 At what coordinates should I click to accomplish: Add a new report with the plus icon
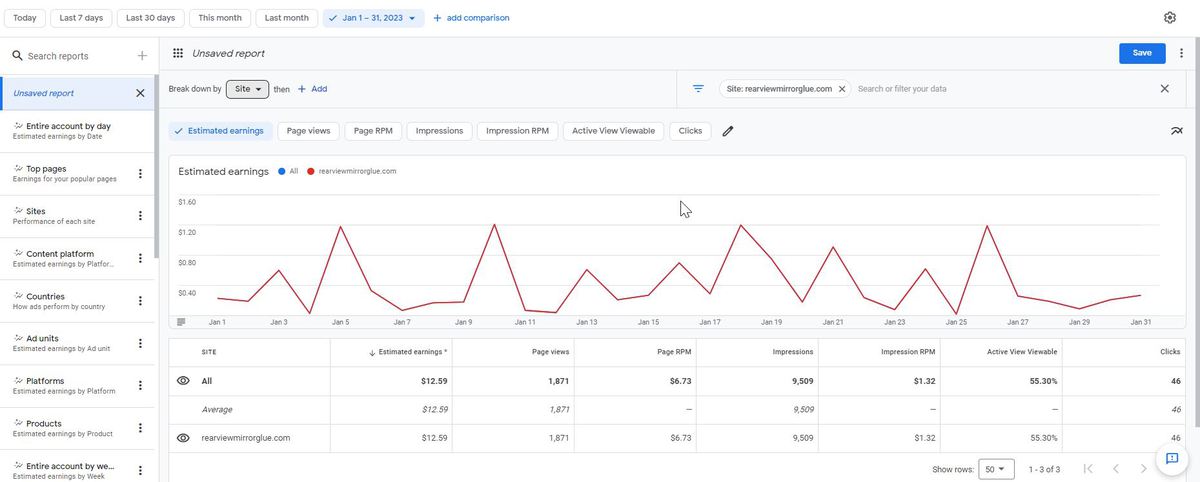pos(142,56)
